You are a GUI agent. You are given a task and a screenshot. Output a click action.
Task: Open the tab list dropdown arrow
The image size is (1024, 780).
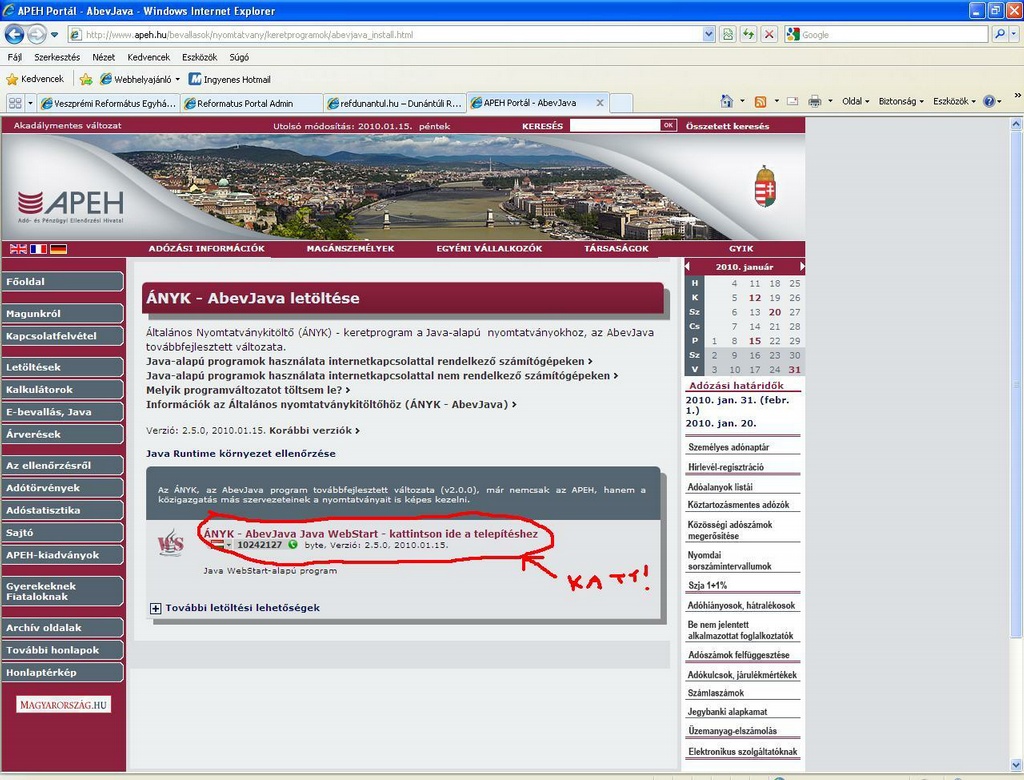click(30, 103)
